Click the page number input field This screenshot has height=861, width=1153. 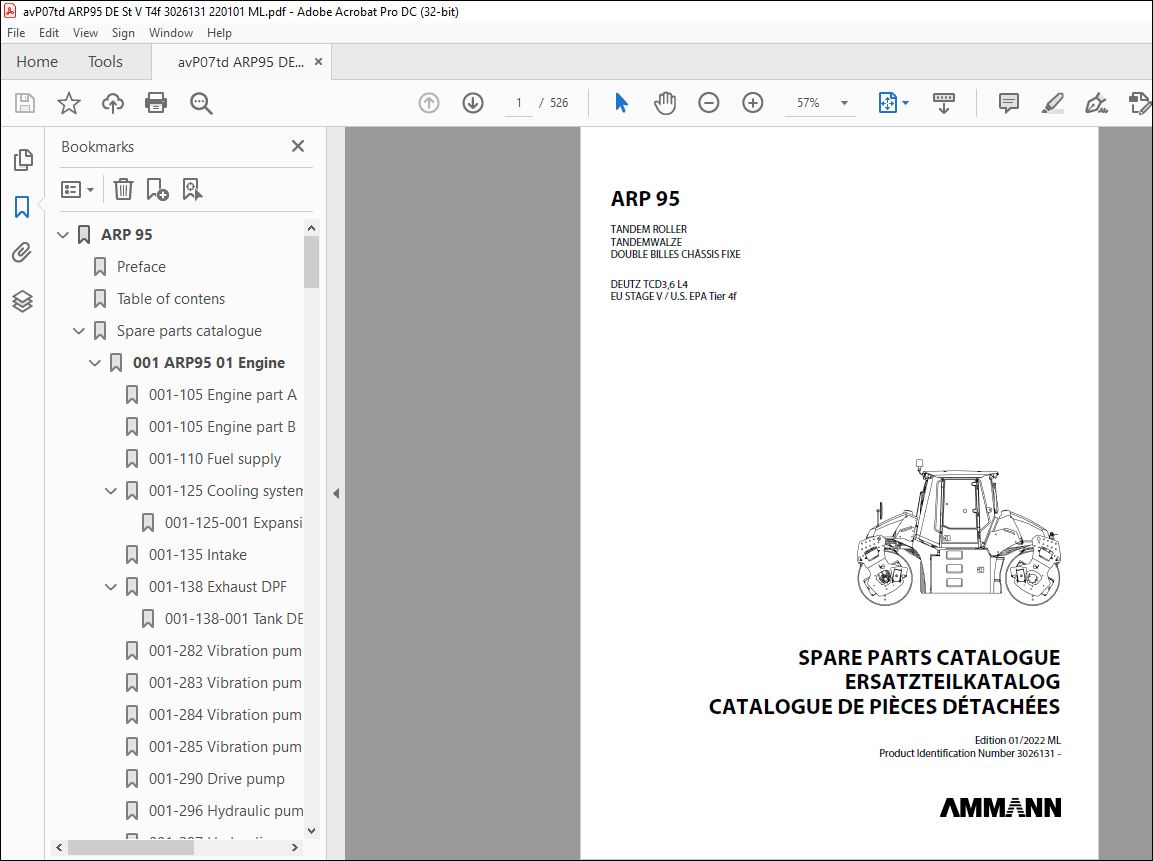(518, 103)
